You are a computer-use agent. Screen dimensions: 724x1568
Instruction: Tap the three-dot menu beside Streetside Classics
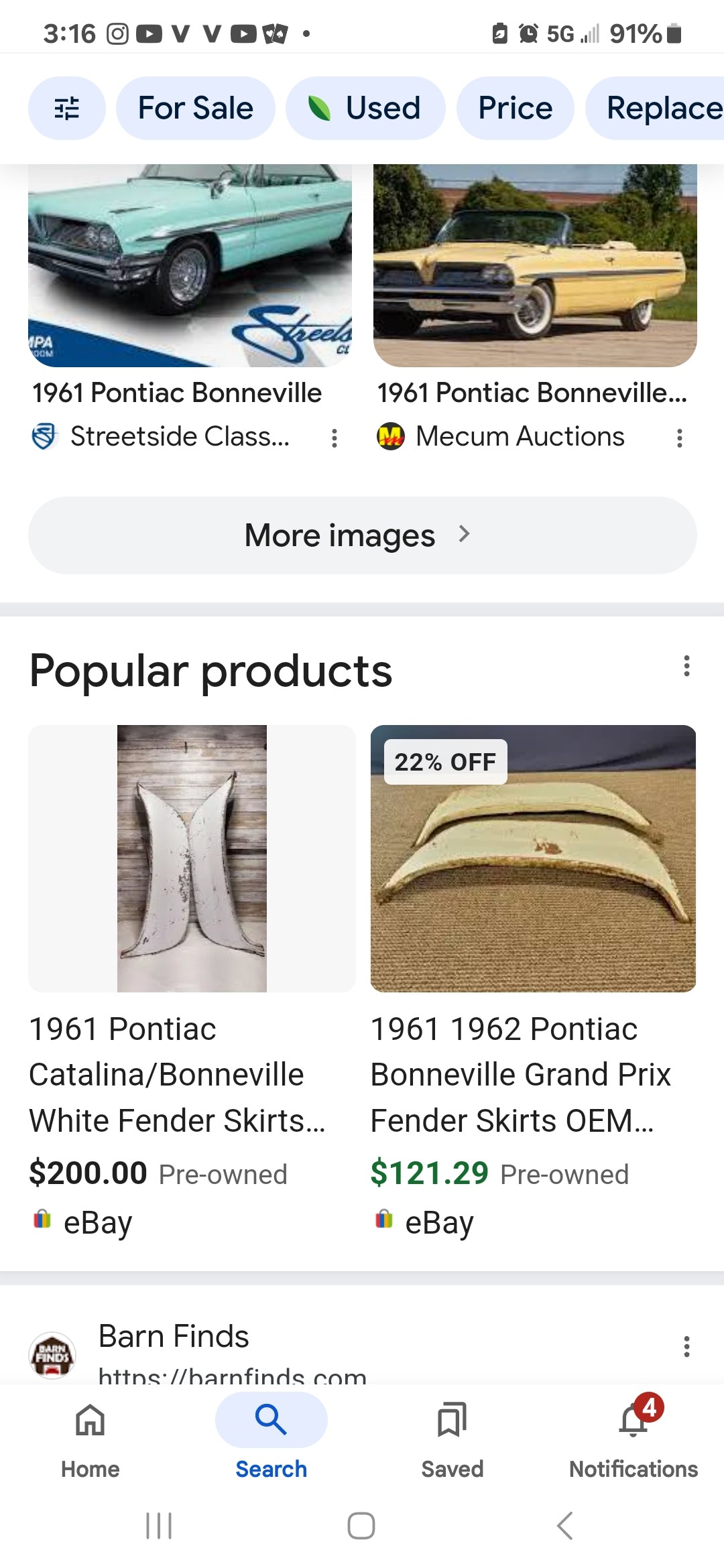click(x=334, y=438)
